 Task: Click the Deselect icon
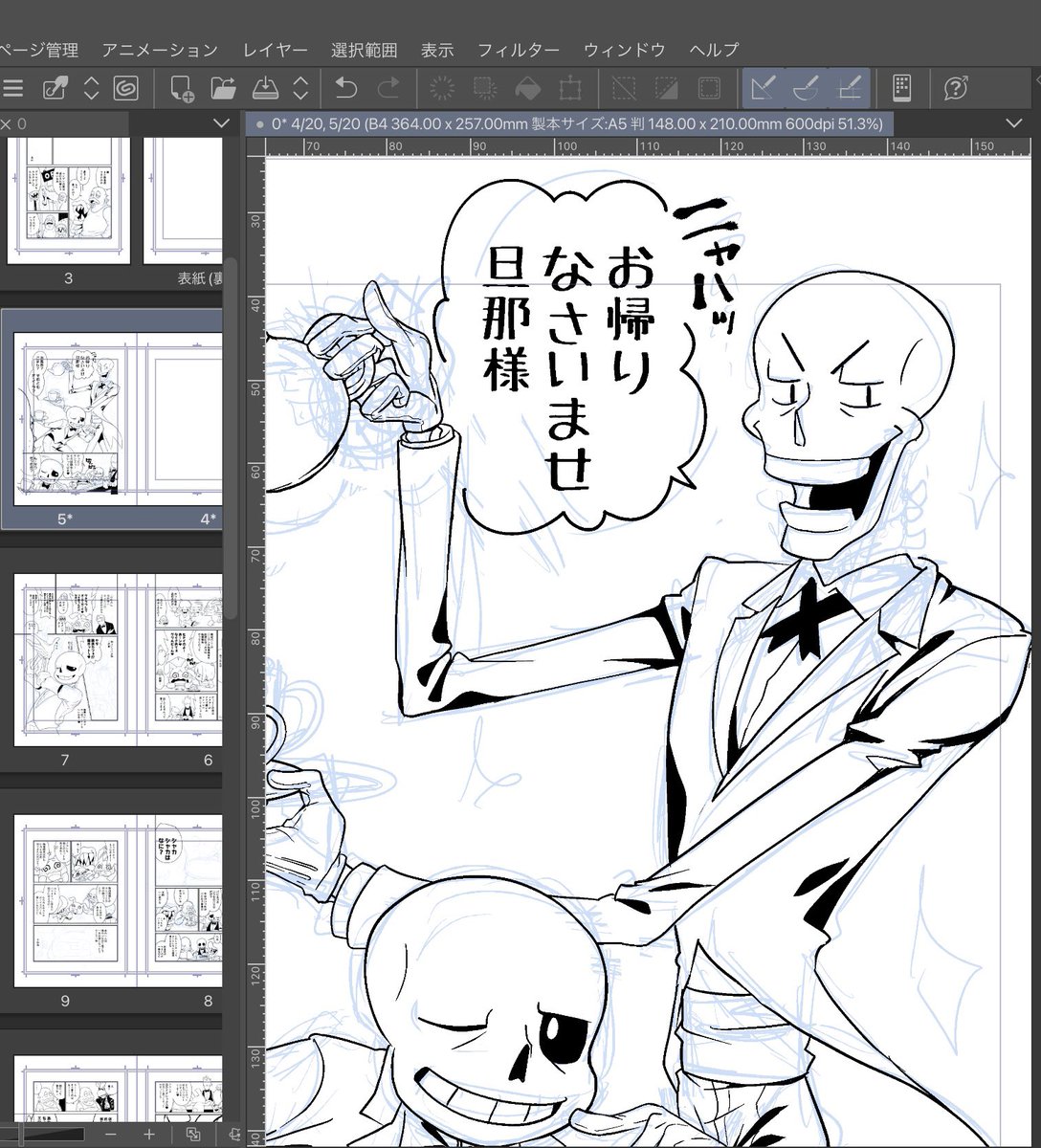coord(624,89)
